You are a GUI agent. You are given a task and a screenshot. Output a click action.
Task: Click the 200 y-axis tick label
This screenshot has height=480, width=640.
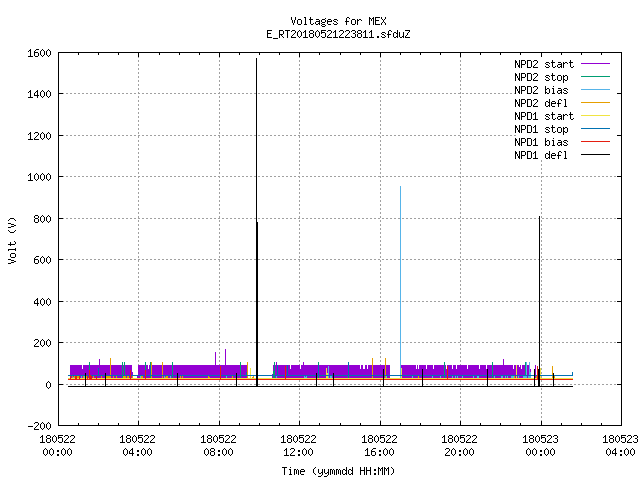click(42, 343)
